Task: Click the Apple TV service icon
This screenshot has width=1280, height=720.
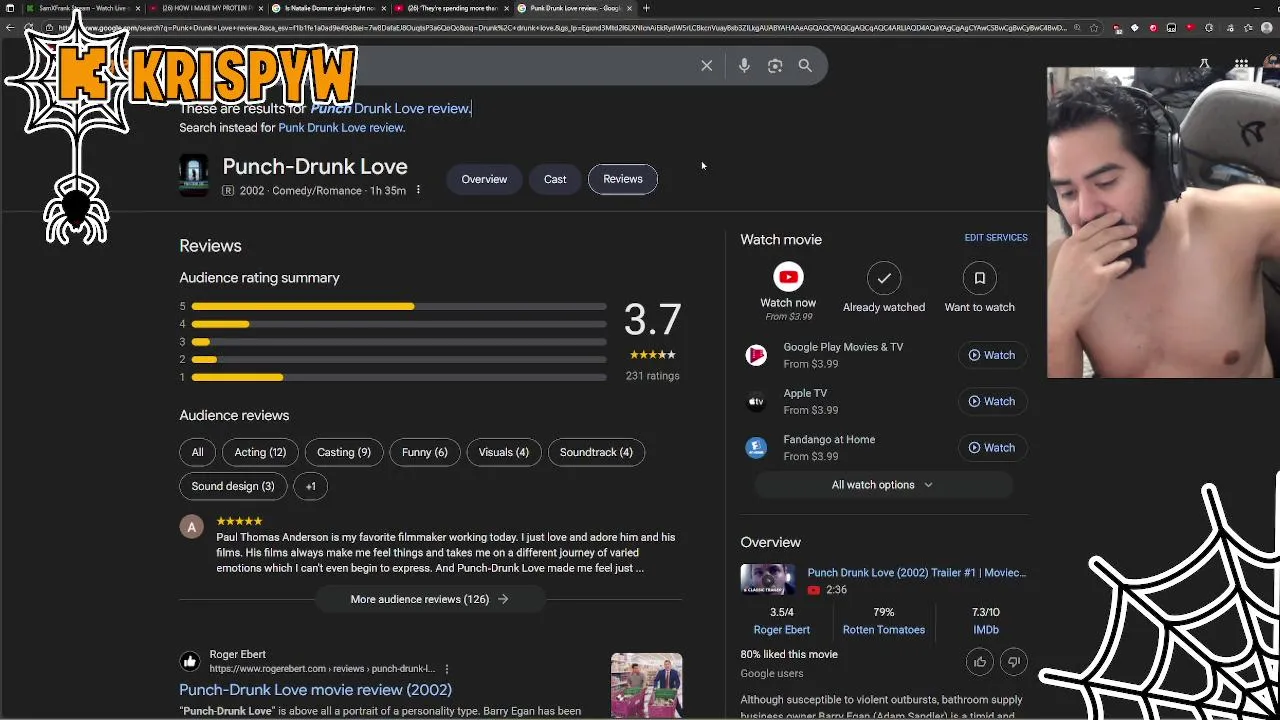Action: 756,402
